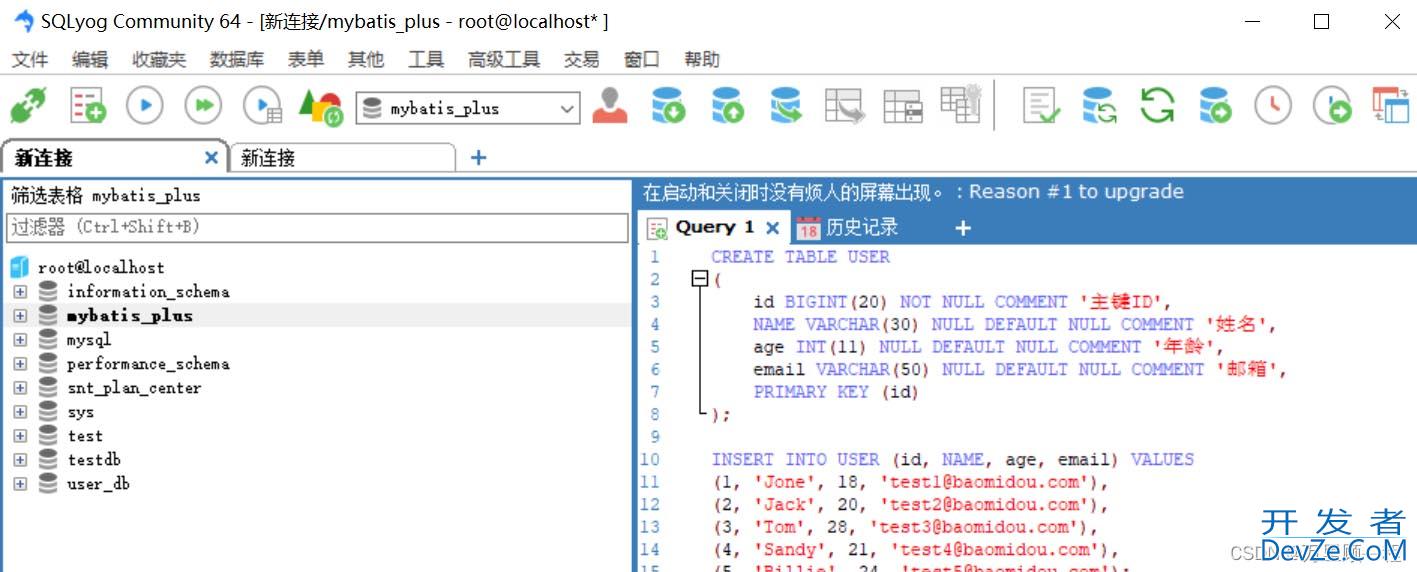Click the query checklist checkmark icon

click(1041, 105)
